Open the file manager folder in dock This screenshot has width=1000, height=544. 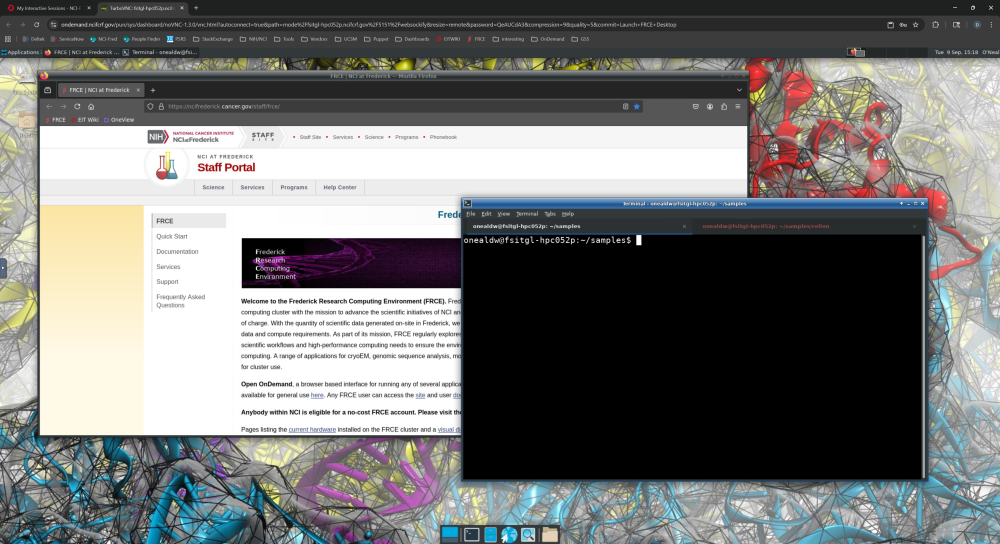click(549, 535)
